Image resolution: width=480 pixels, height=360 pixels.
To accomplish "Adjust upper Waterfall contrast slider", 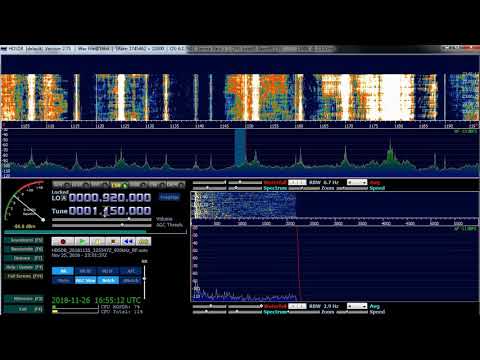I will coord(245,182).
